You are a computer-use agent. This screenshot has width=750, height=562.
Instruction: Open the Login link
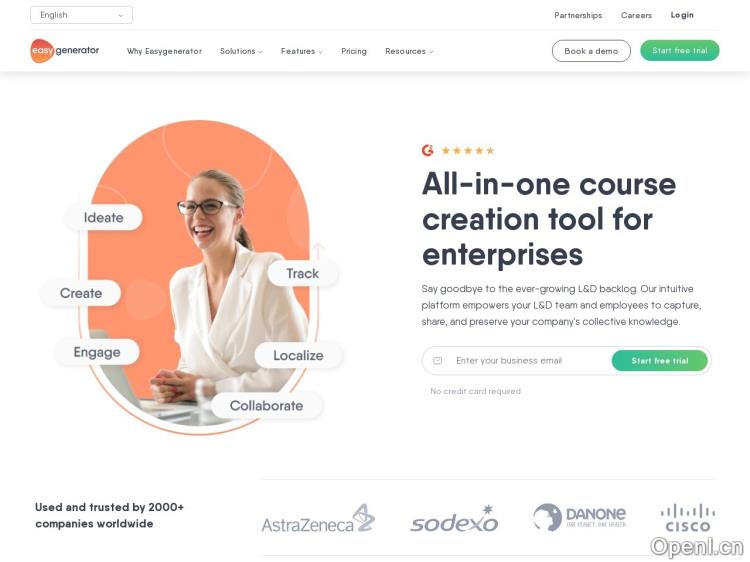[682, 15]
